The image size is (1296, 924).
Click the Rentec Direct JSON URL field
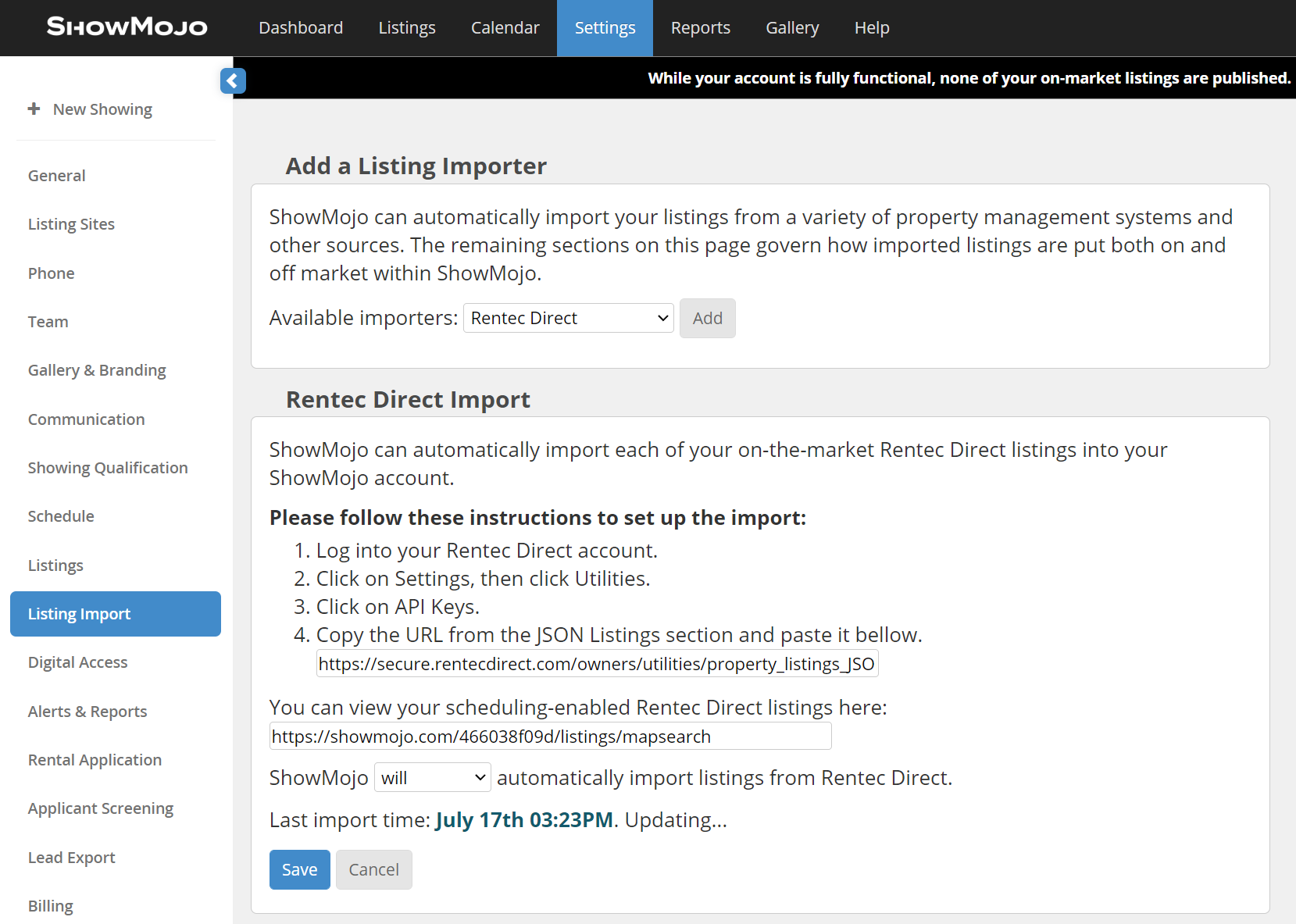coord(597,664)
